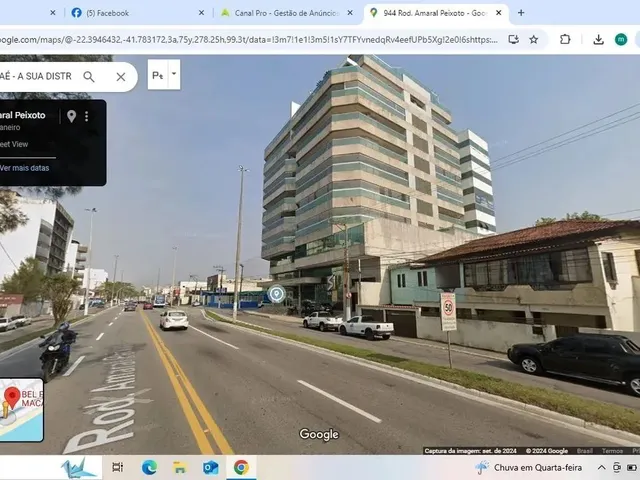Click the Google logo on Street View

click(319, 434)
